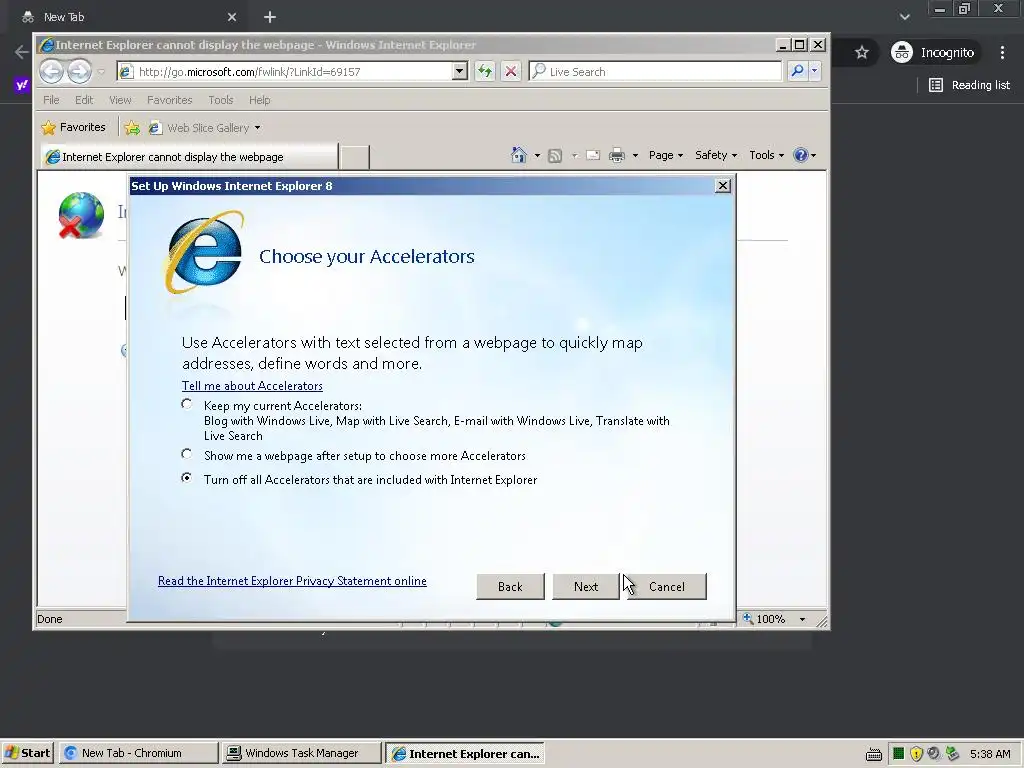Select Keep my current Accelerators option

187,405
